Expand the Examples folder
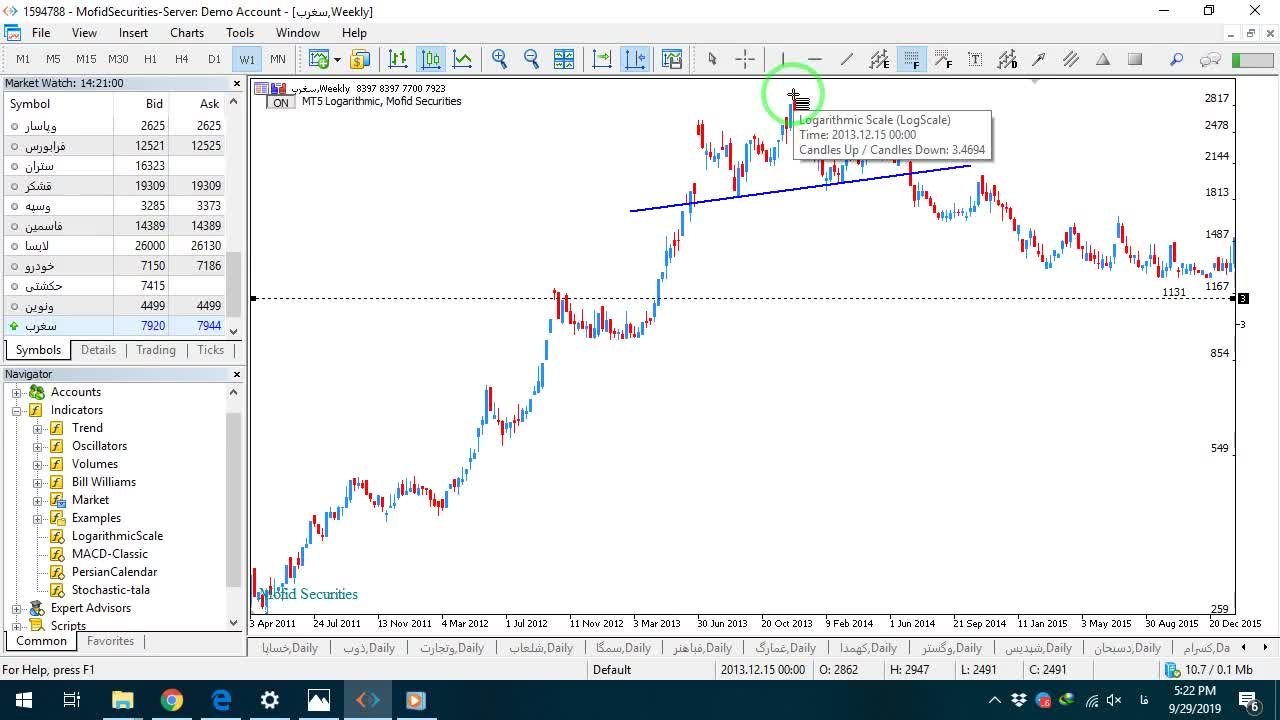The height and width of the screenshot is (720, 1280). click(37, 518)
